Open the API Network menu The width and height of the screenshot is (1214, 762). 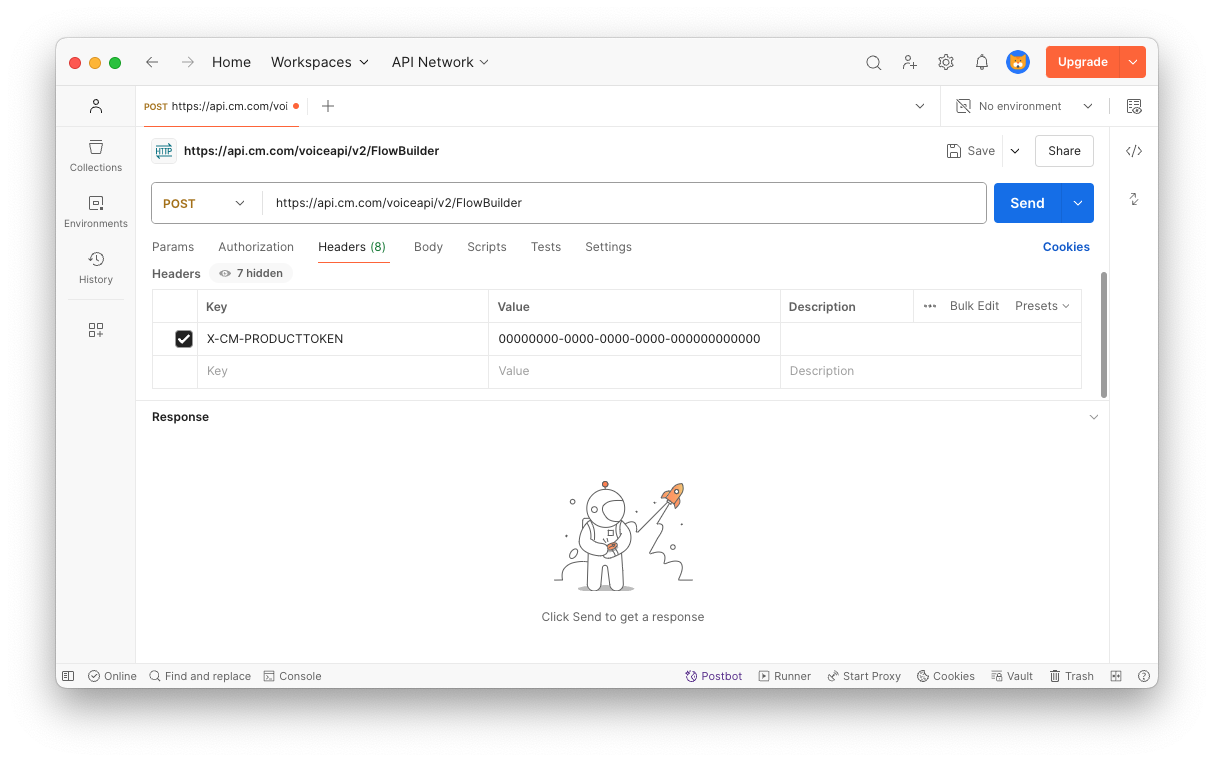[440, 62]
